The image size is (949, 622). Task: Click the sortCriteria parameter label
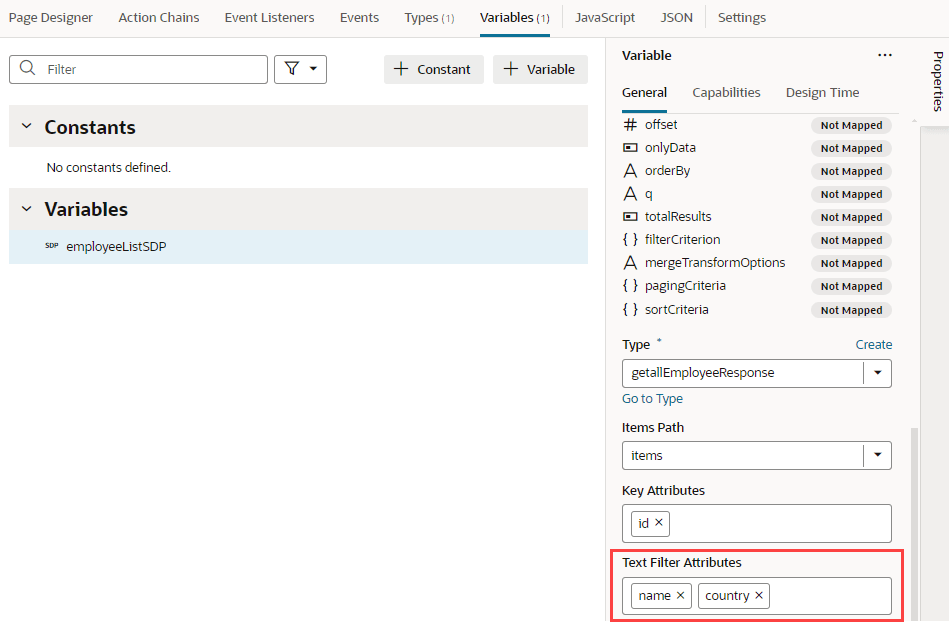677,309
